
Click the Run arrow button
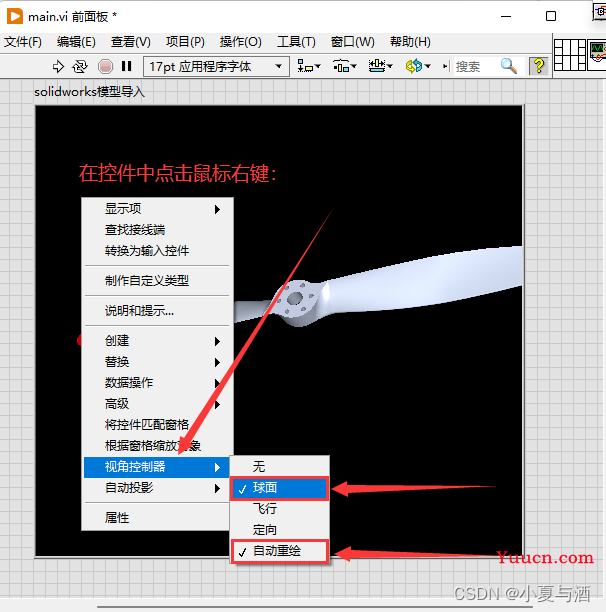coord(58,66)
